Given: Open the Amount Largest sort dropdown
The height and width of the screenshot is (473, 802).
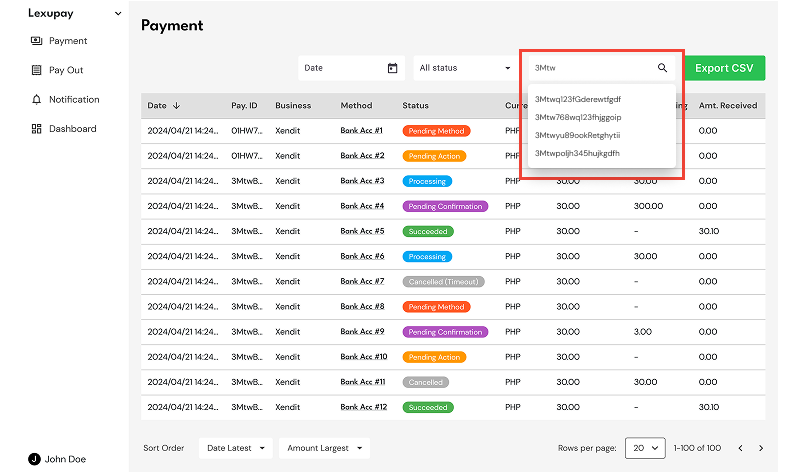Looking at the screenshot, I should click(324, 448).
